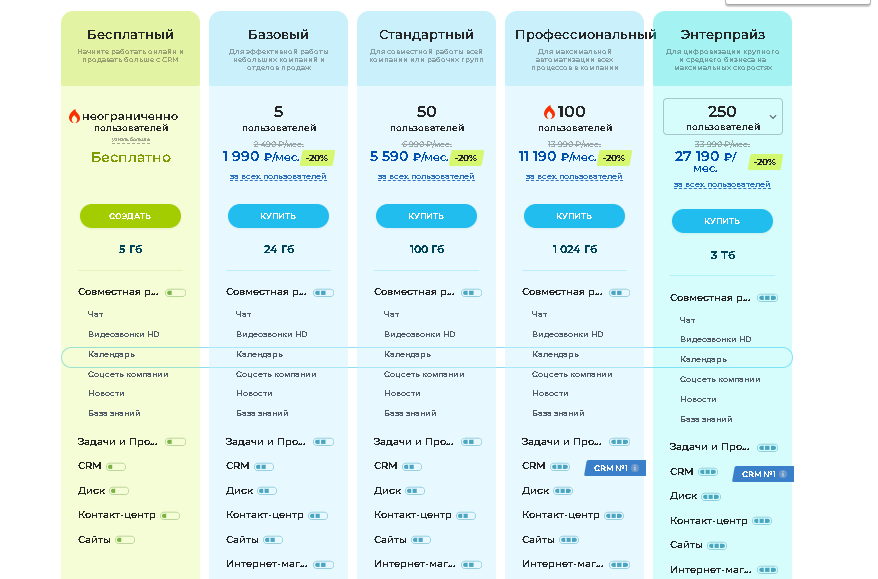The height and width of the screenshot is (579, 878).
Task: Expand Совместная работа section in Стандартный plan
Action: tap(414, 292)
